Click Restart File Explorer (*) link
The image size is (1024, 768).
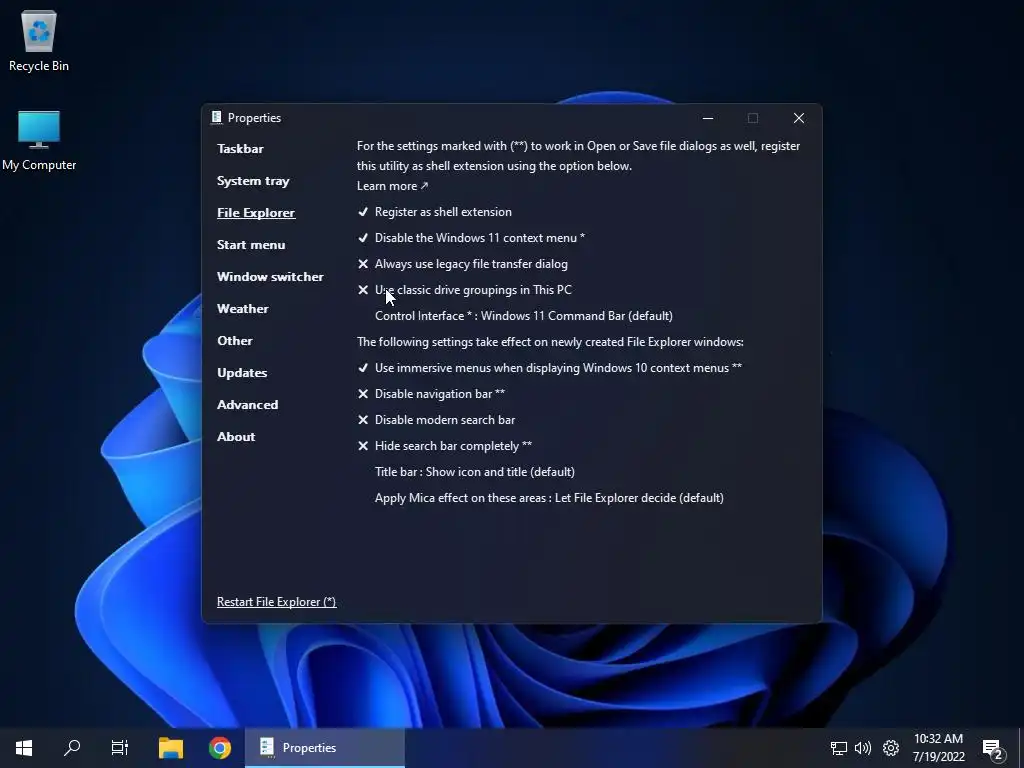click(277, 602)
